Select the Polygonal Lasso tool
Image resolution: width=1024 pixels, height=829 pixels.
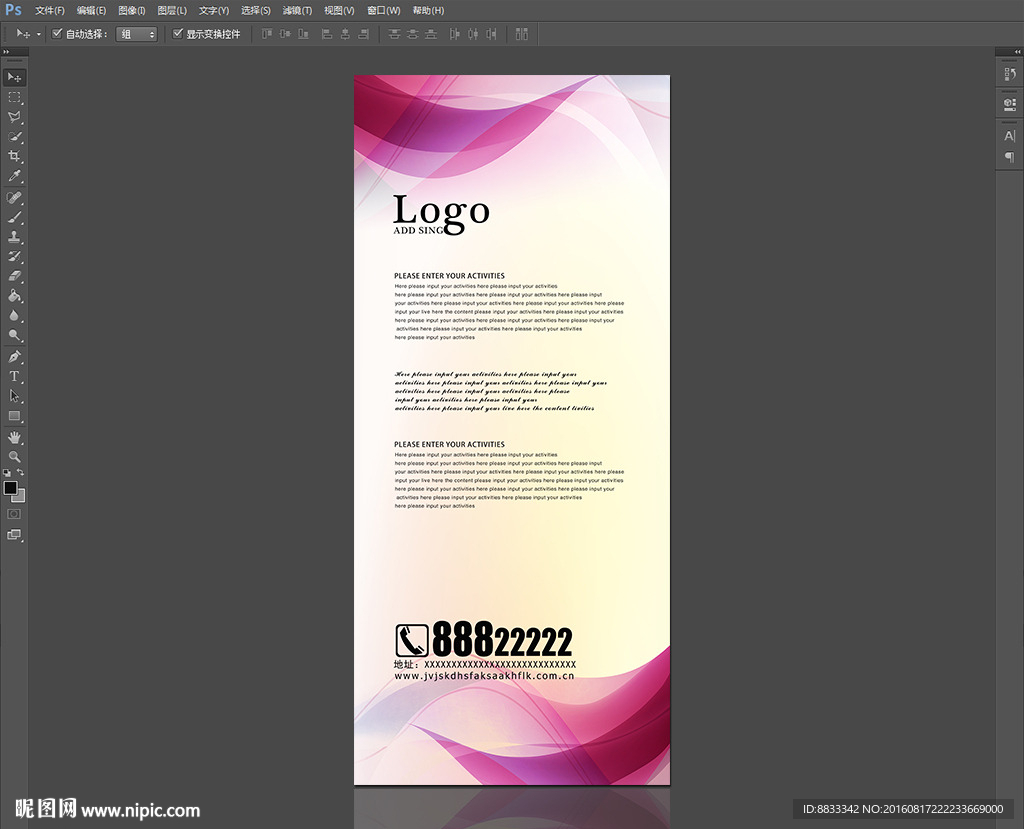[x=14, y=117]
